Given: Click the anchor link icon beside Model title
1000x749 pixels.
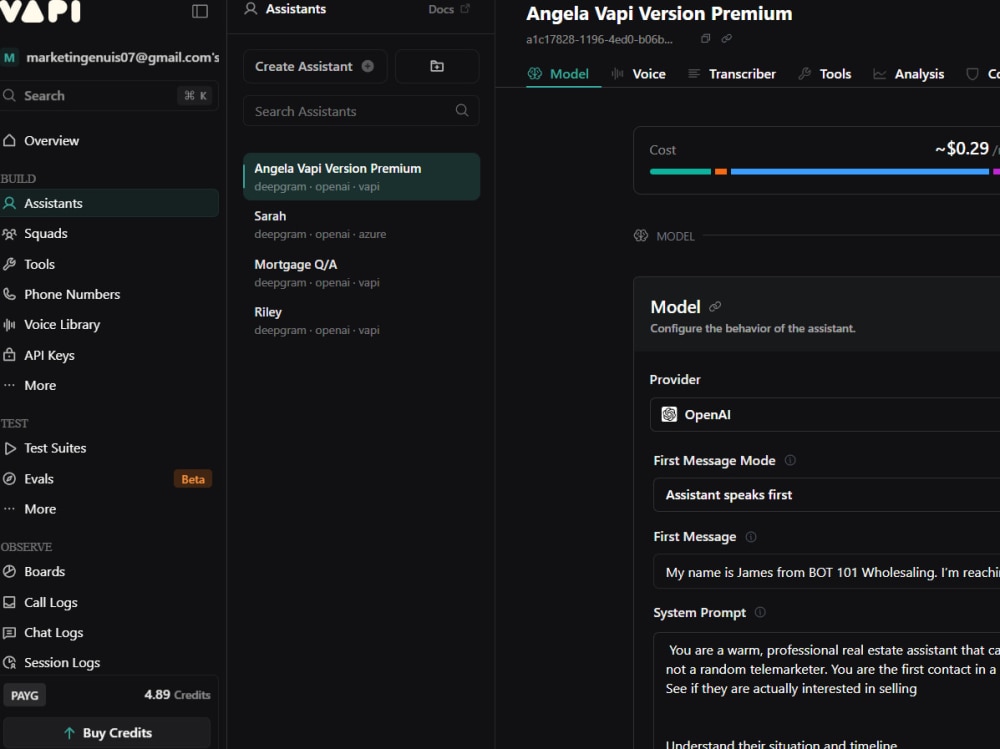Looking at the screenshot, I should [715, 307].
